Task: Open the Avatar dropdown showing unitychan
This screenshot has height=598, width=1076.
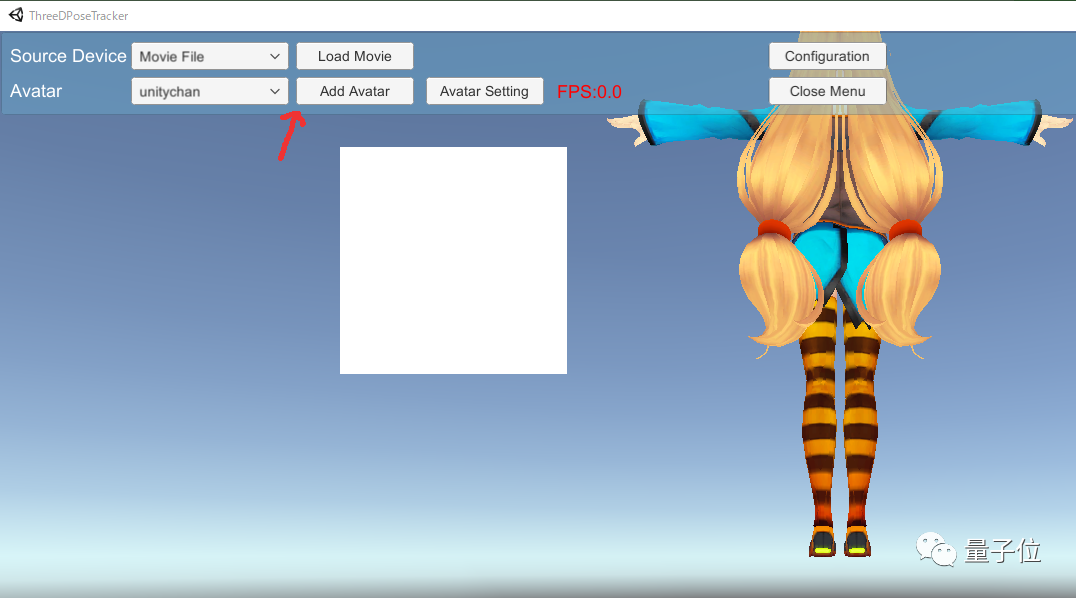Action: (209, 91)
